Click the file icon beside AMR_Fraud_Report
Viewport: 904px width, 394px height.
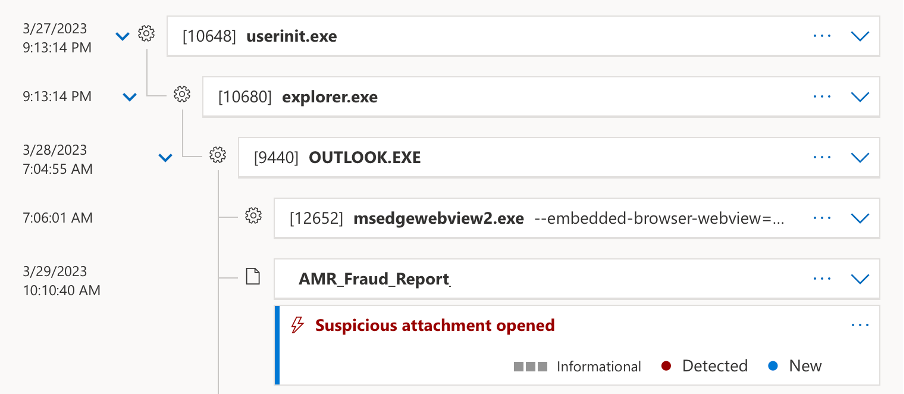coord(253,277)
